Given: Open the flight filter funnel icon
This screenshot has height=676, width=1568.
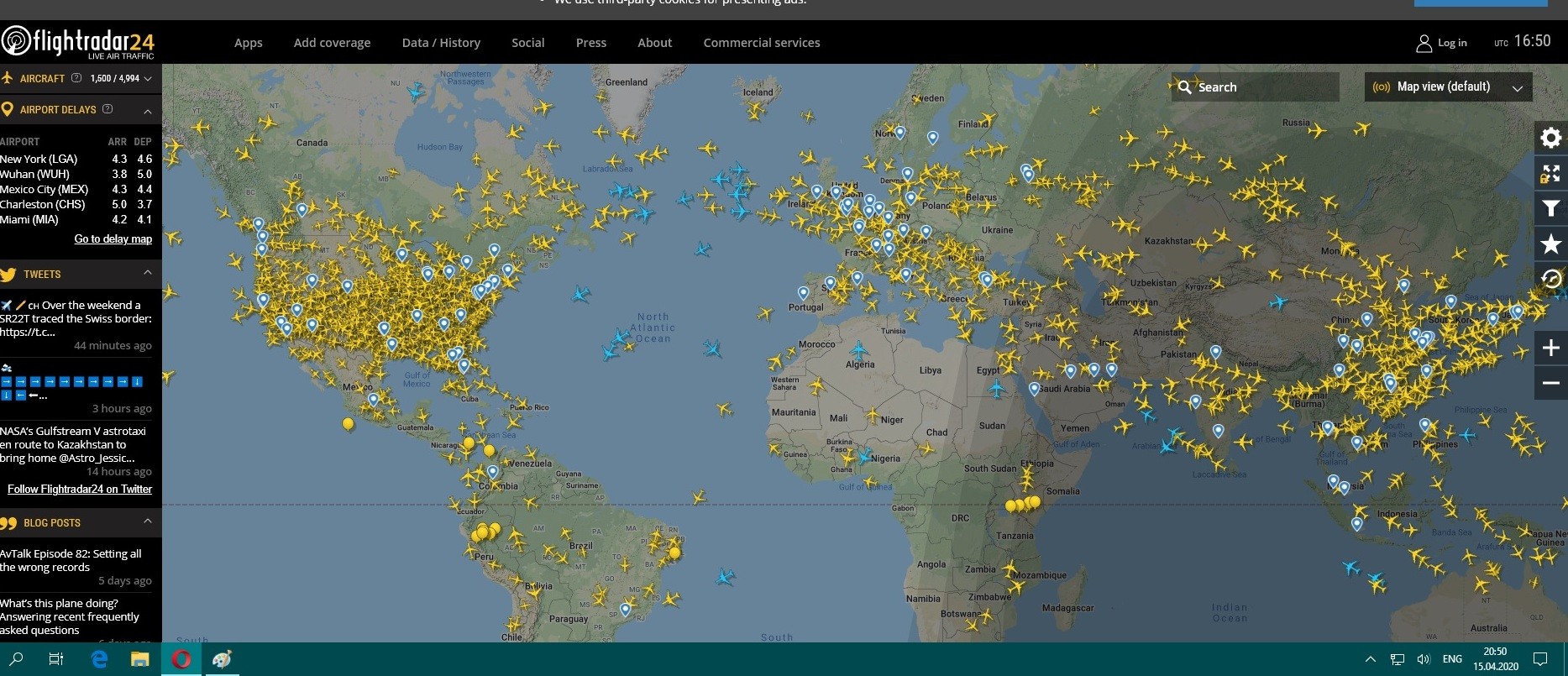Looking at the screenshot, I should click(1550, 208).
